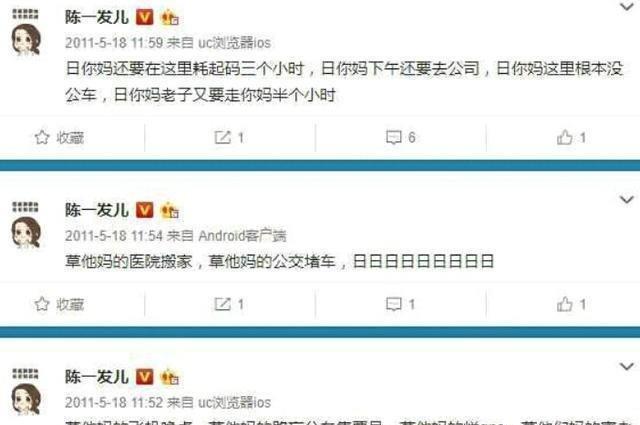Open the 陈一发儿 username on the 11:52 post

[97, 377]
